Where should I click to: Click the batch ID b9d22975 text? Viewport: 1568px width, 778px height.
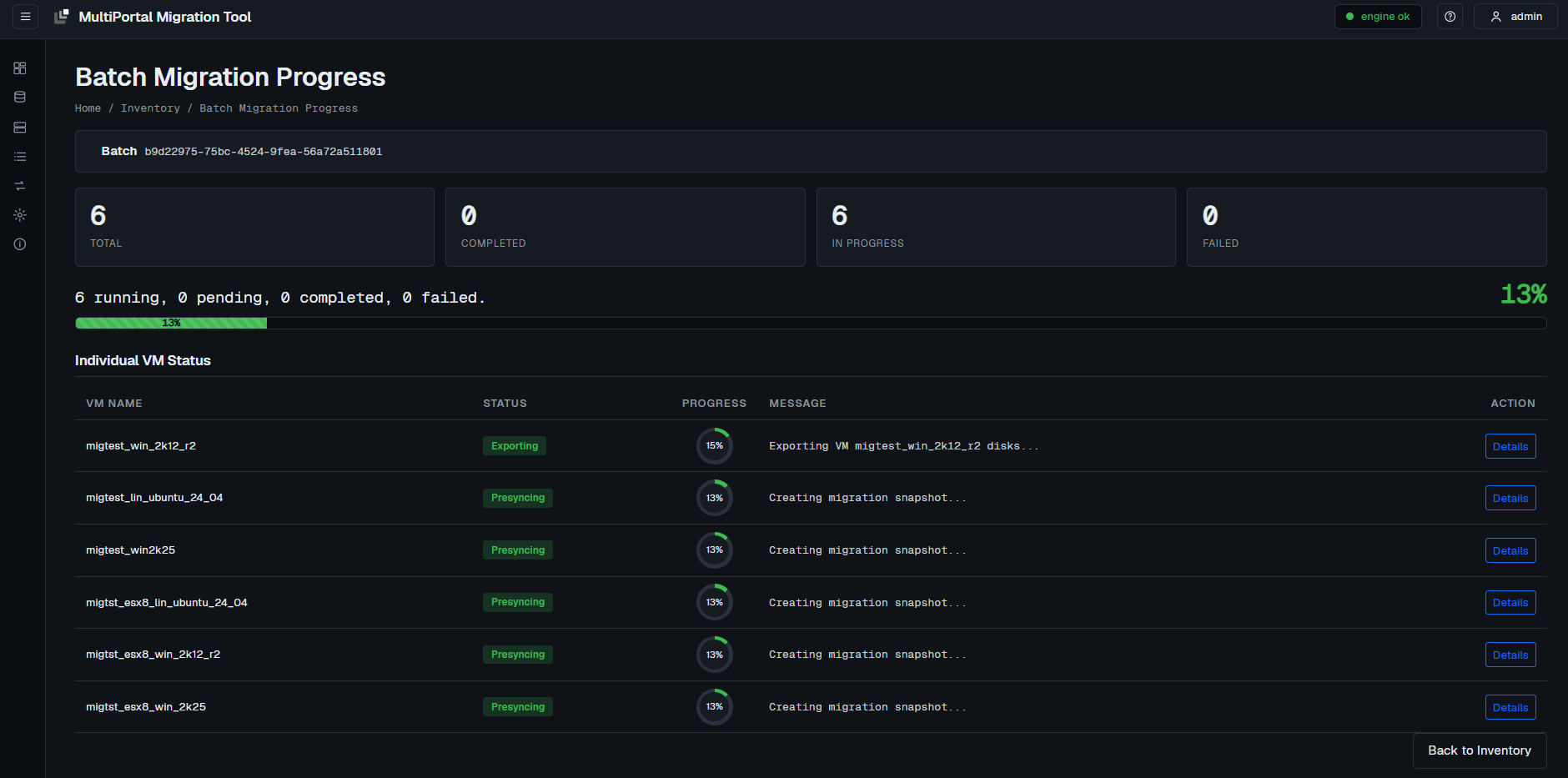coord(264,152)
